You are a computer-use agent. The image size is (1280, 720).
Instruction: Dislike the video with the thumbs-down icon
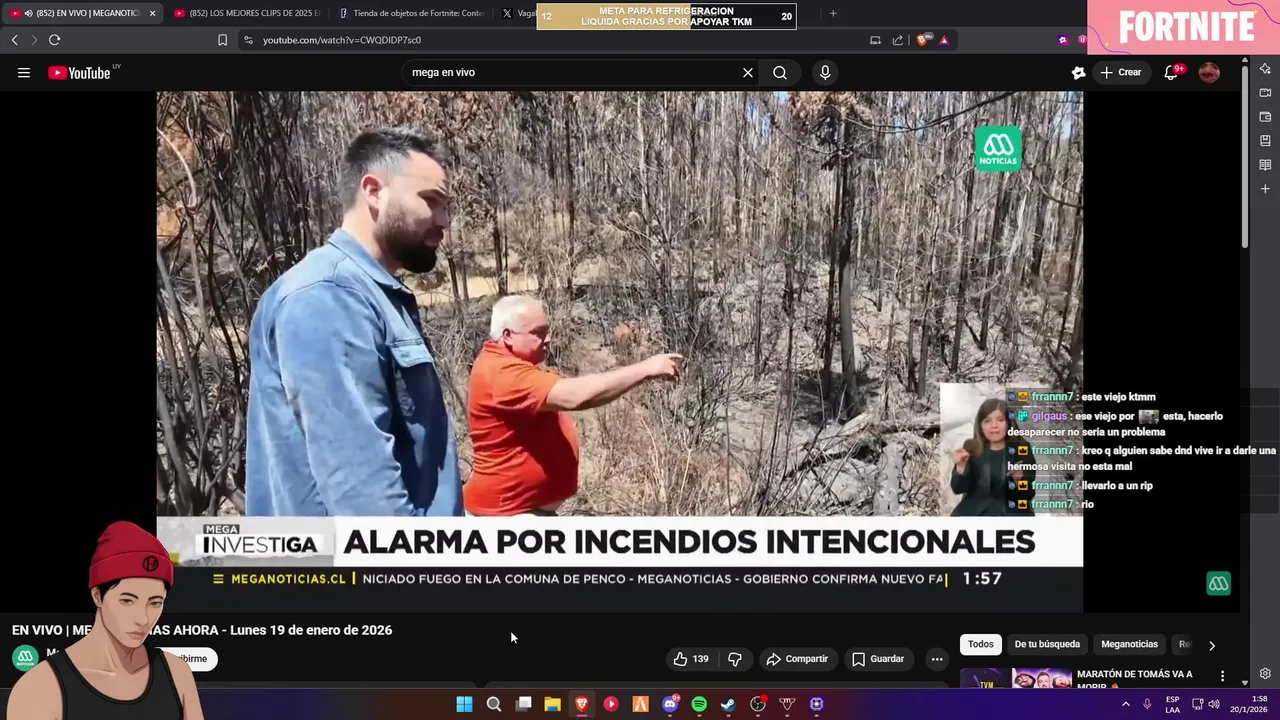click(735, 659)
